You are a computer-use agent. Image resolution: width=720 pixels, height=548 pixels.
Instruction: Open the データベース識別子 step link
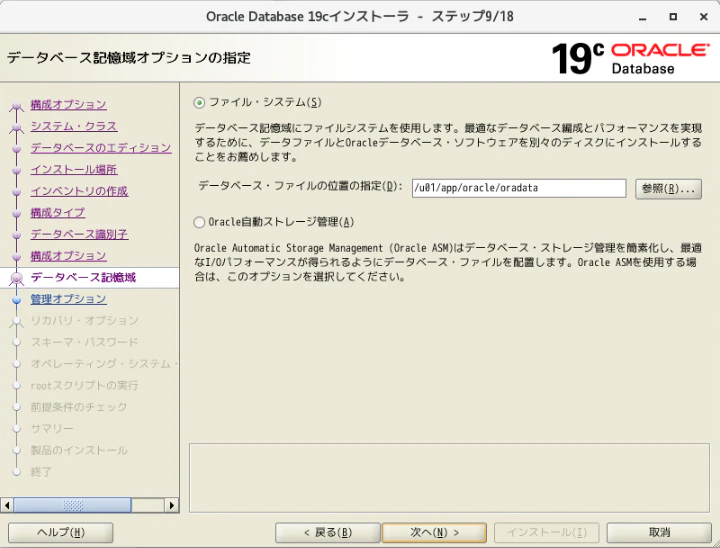tap(79, 234)
